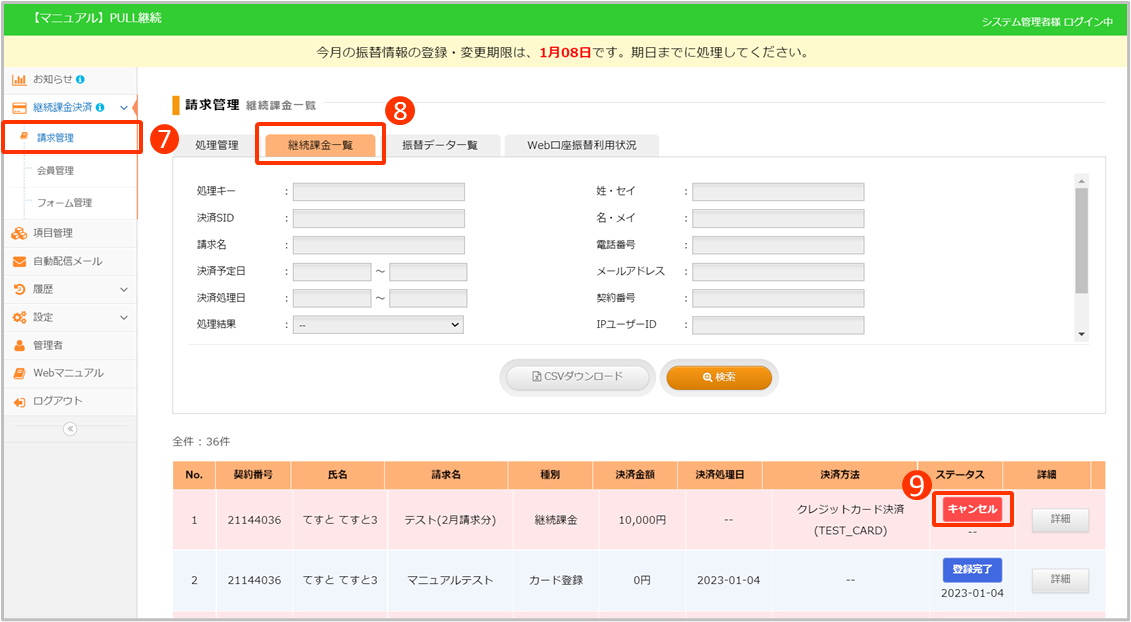The image size is (1131, 622).
Task: Click the 自動配信メール envelope icon
Action: tap(19, 261)
